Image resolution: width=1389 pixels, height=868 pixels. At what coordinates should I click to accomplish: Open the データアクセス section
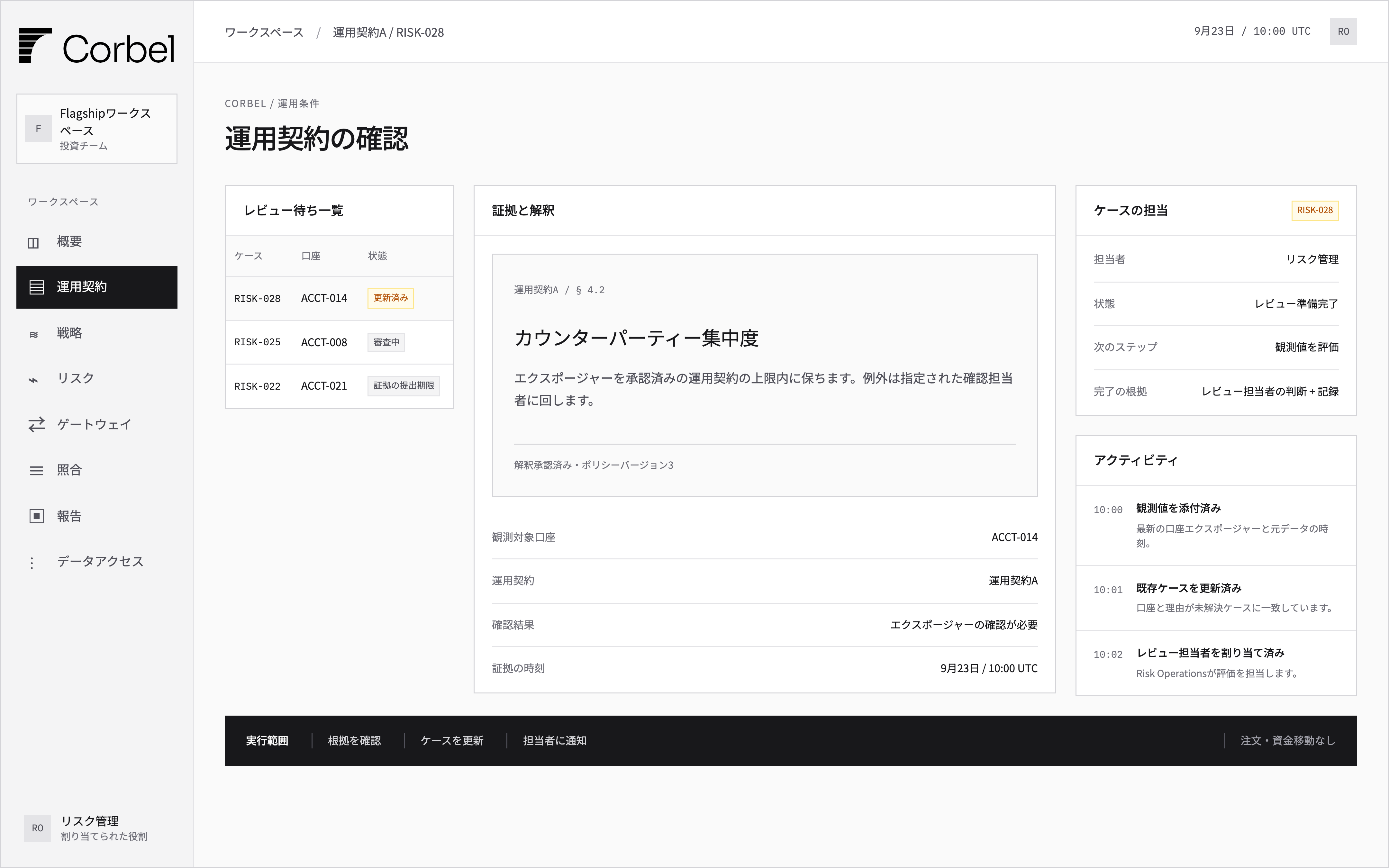point(96,561)
